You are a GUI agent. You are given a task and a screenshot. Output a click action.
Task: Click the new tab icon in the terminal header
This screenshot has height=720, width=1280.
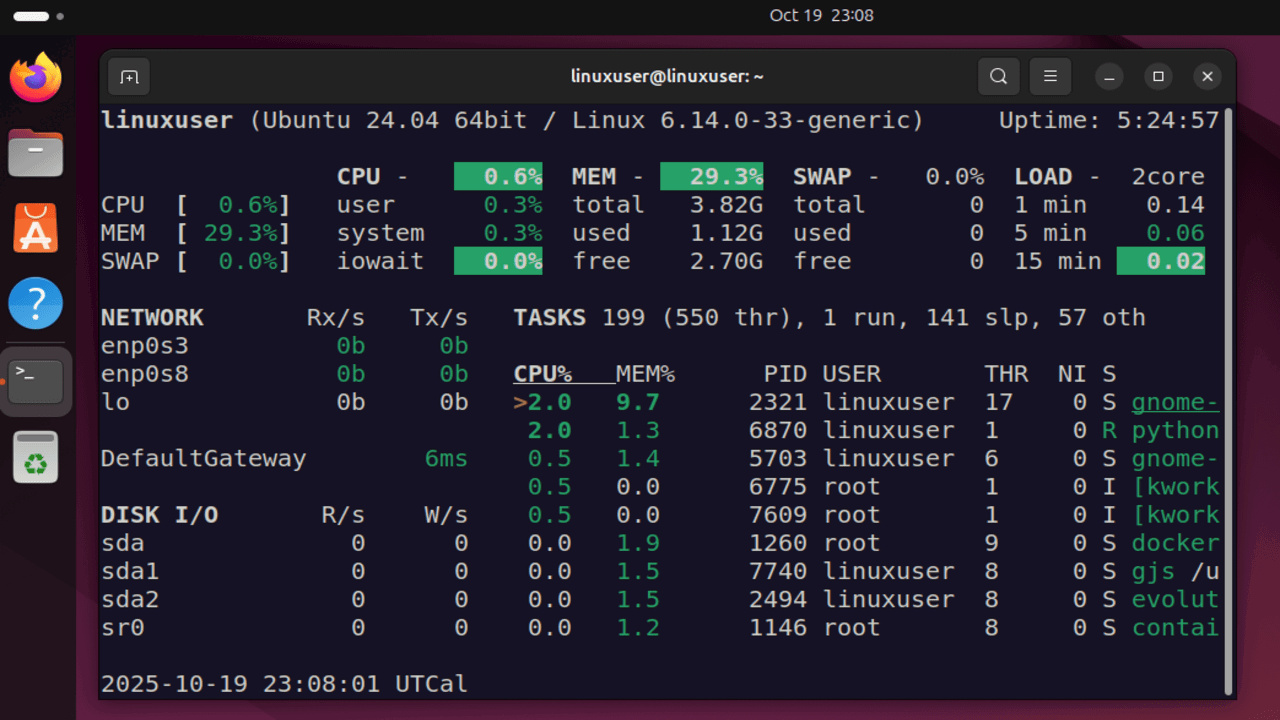click(128, 76)
